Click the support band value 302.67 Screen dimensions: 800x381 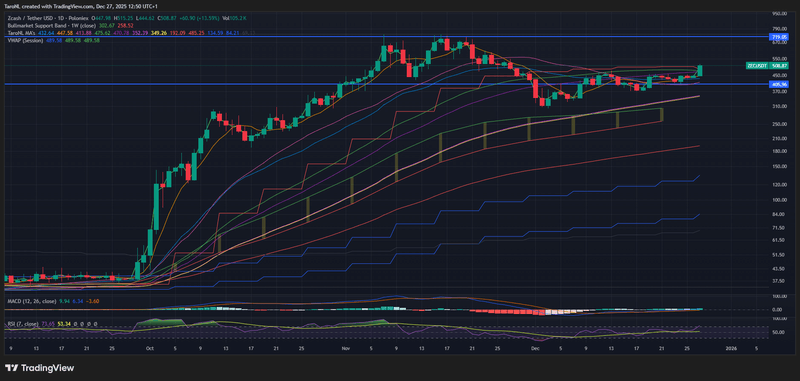tap(107, 26)
